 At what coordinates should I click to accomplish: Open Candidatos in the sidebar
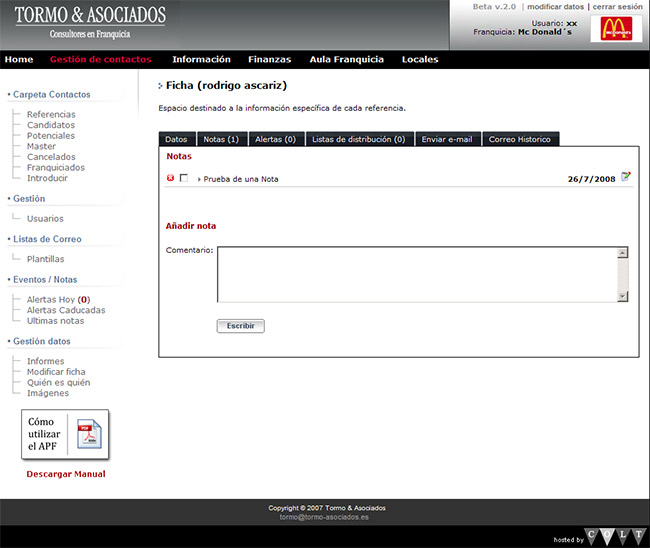tap(51, 125)
